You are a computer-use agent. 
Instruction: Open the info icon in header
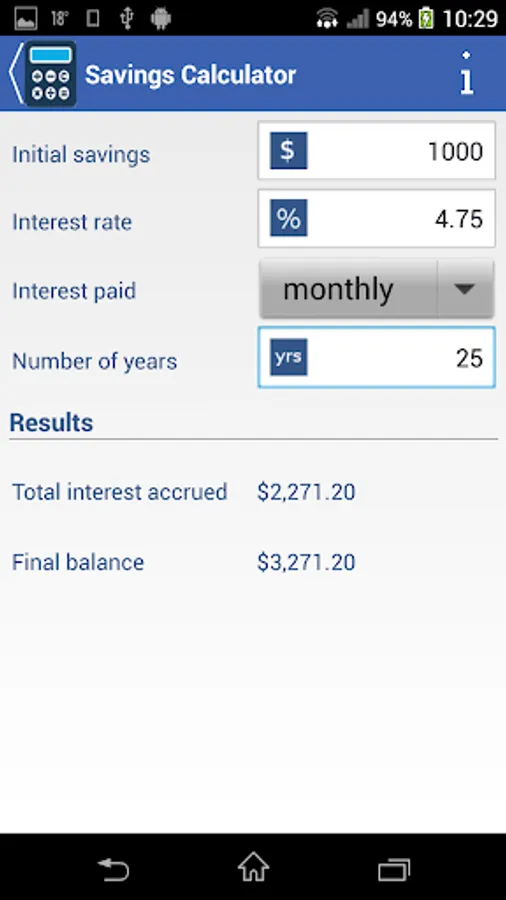[x=466, y=73]
